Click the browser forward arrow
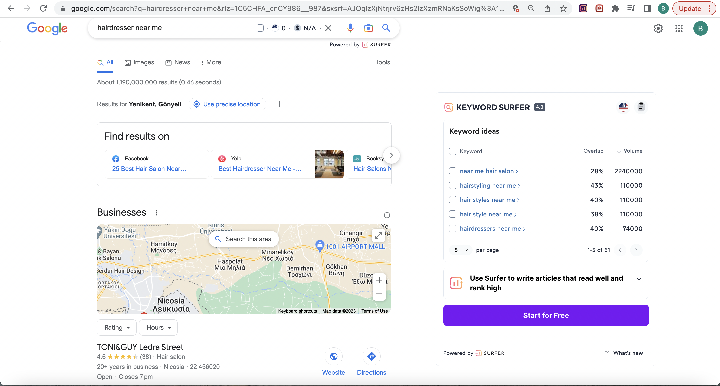The height and width of the screenshot is (386, 720). [x=27, y=8]
